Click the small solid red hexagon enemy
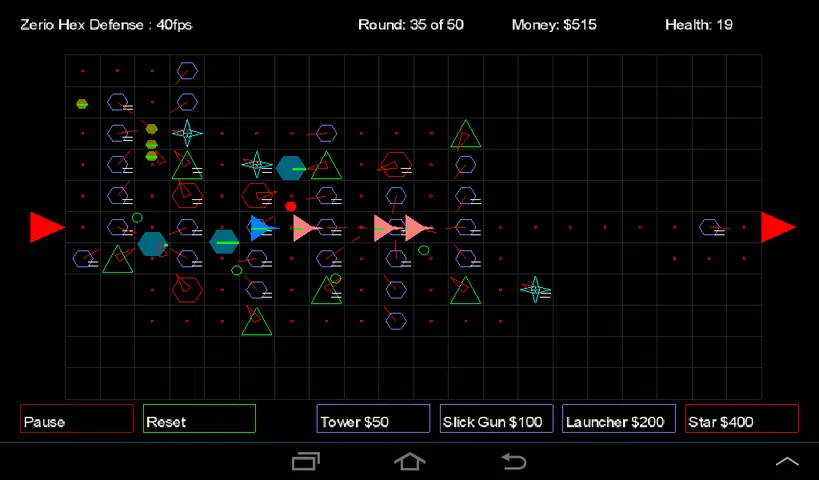This screenshot has height=480, width=819. [x=291, y=206]
